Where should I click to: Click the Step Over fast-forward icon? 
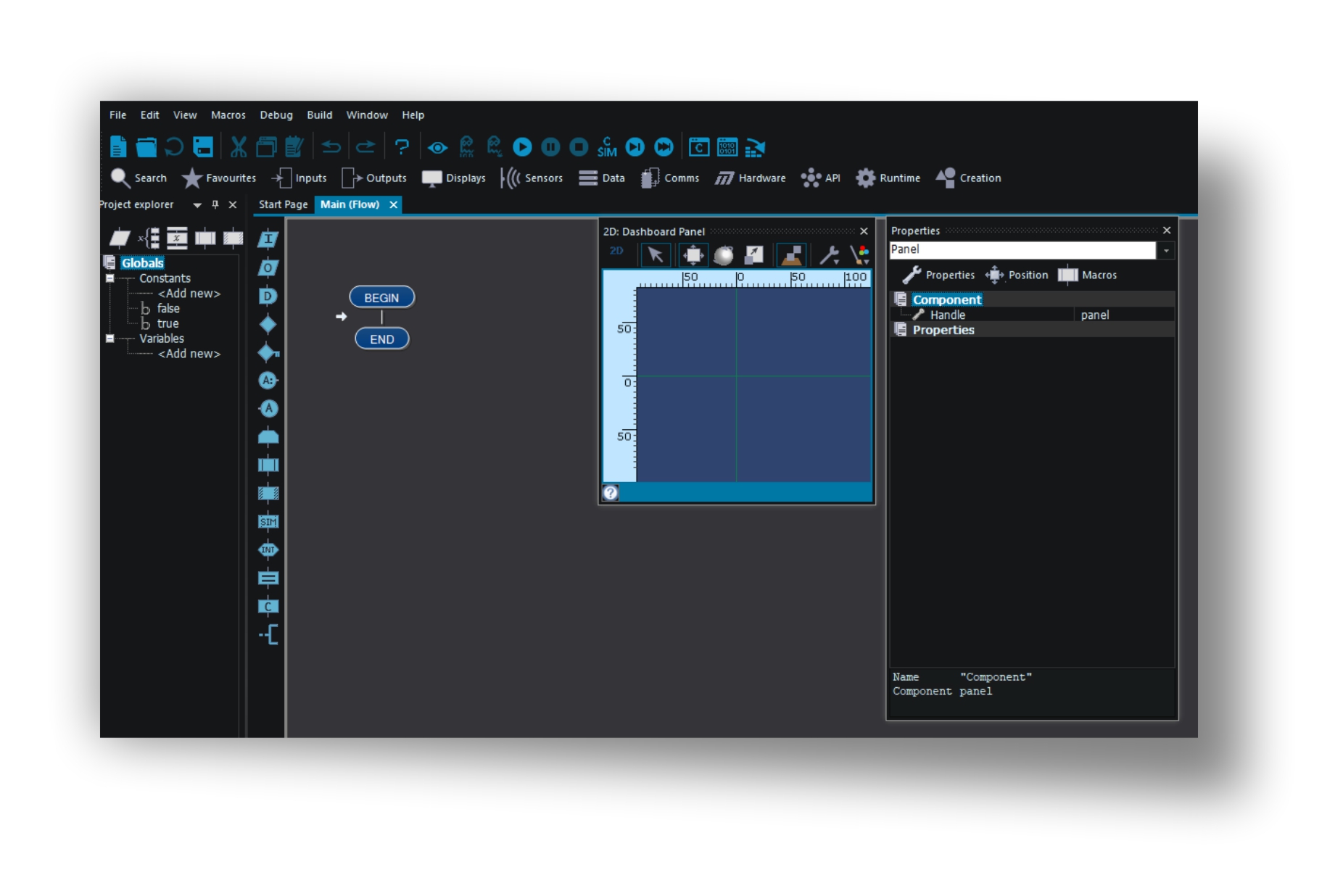click(x=664, y=147)
